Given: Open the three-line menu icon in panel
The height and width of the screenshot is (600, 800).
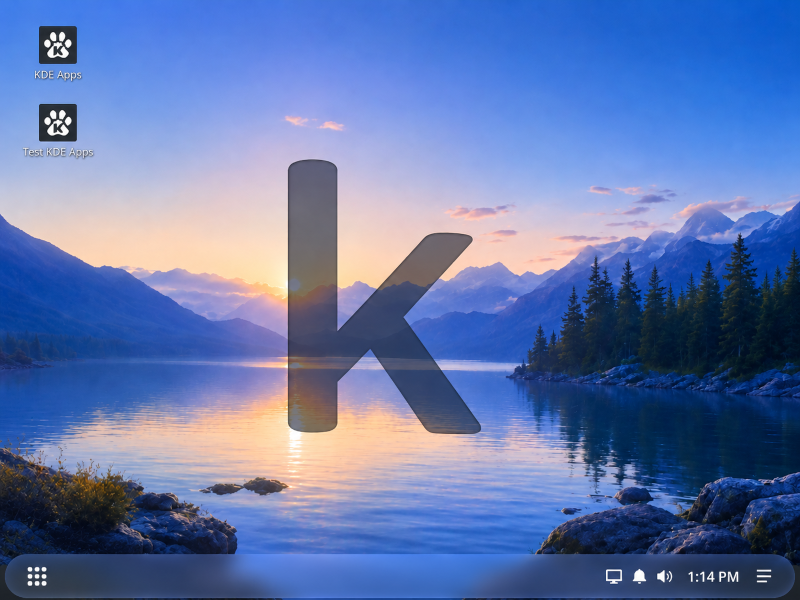Looking at the screenshot, I should tap(764, 577).
